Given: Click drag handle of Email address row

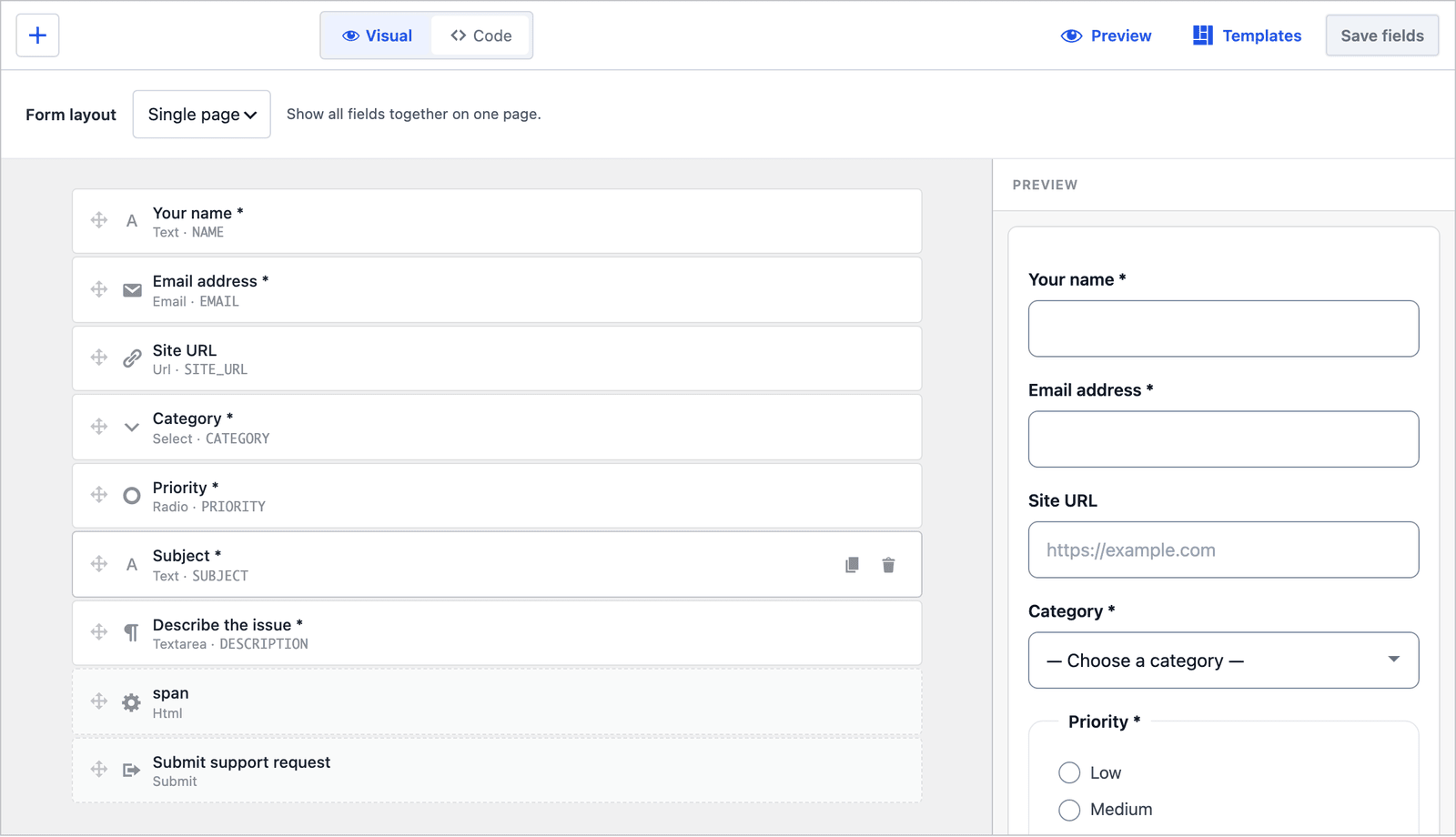Looking at the screenshot, I should click(99, 289).
